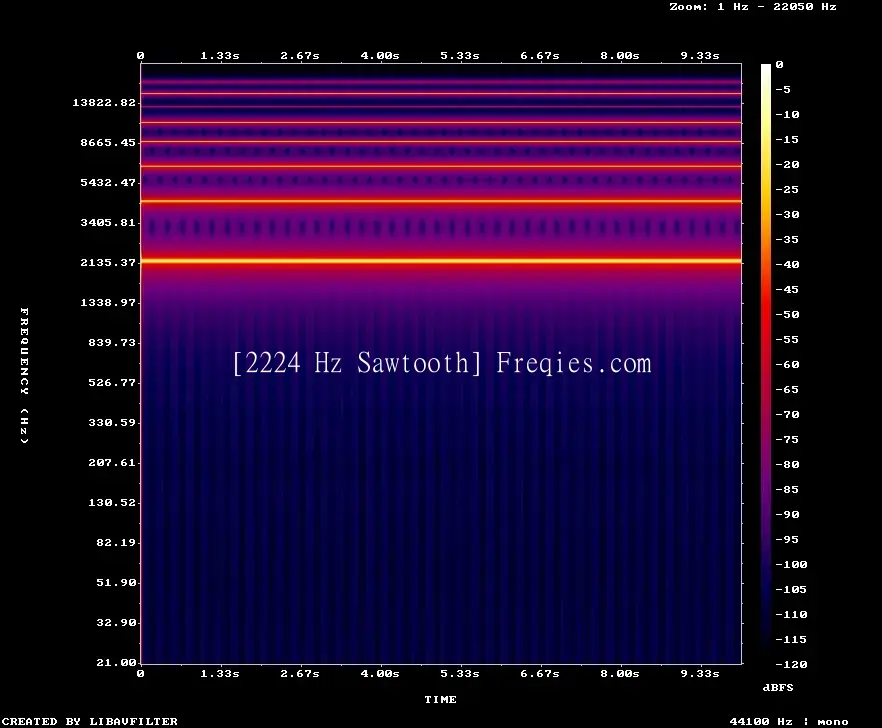Click the -5 value on dBFS scale
This screenshot has height=728, width=882.
pyautogui.click(x=783, y=89)
